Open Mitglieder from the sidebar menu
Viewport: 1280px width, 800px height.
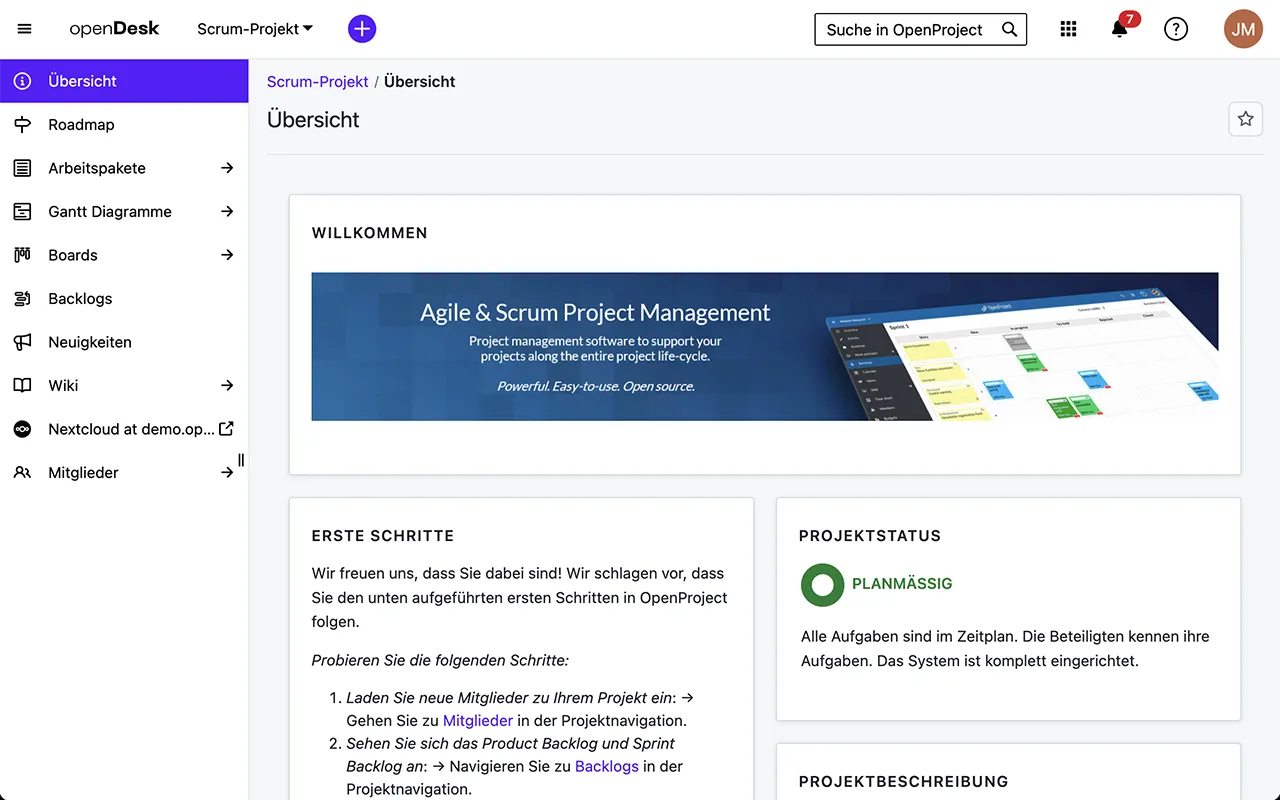(x=83, y=472)
